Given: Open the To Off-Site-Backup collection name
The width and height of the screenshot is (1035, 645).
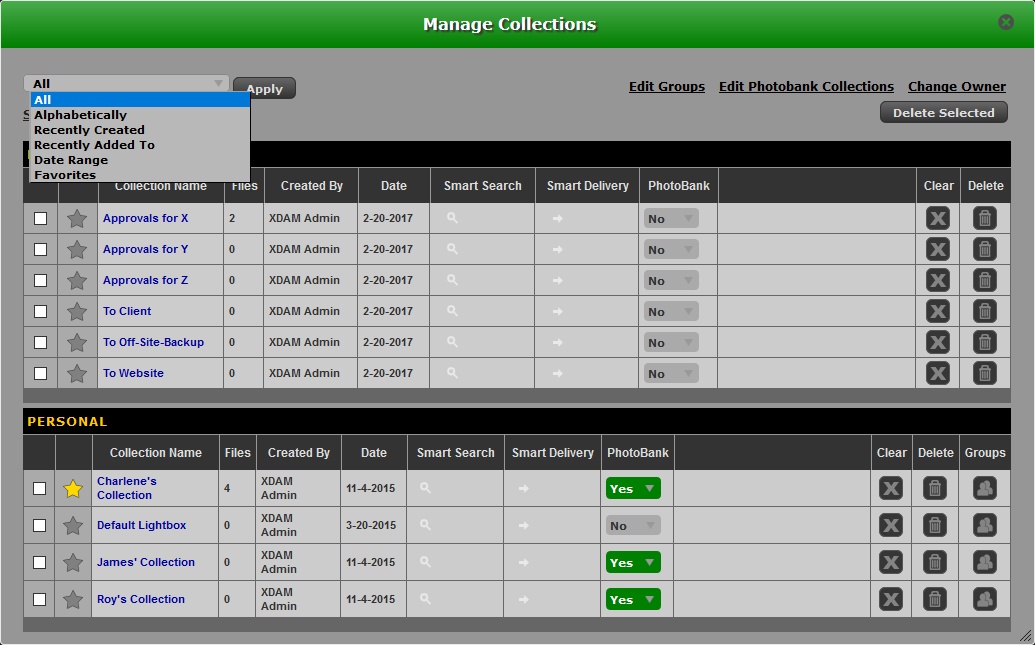Looking at the screenshot, I should point(153,343).
